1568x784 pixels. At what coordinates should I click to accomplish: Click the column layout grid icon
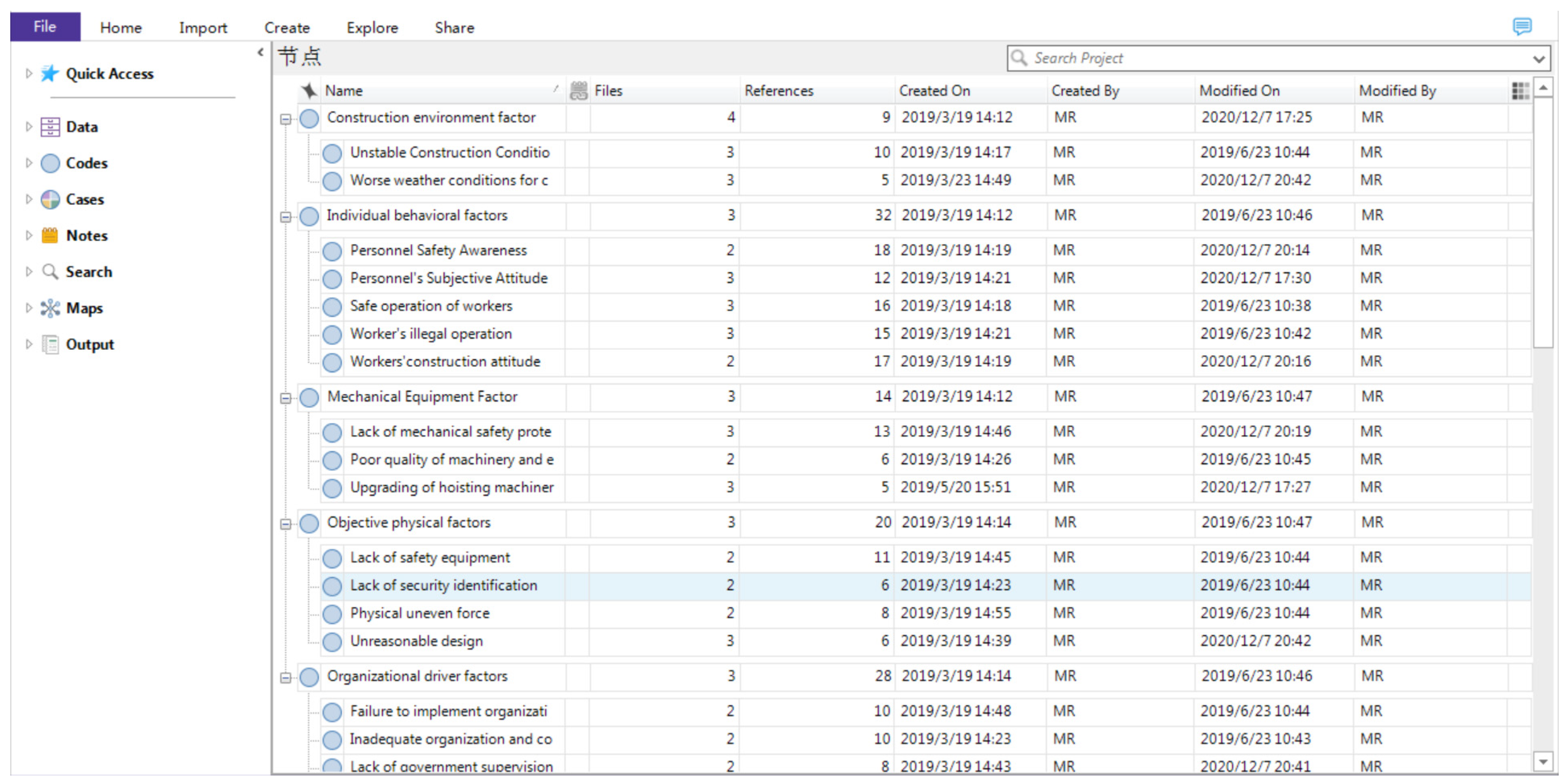(x=1520, y=91)
